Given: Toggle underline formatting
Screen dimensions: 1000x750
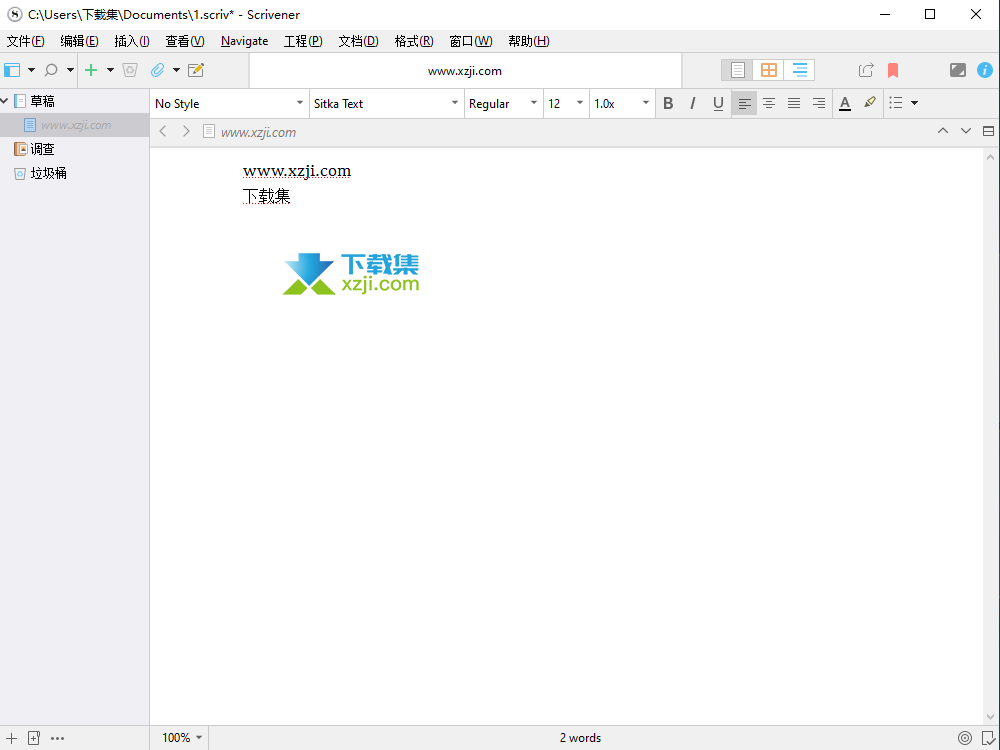Looking at the screenshot, I should pos(718,103).
